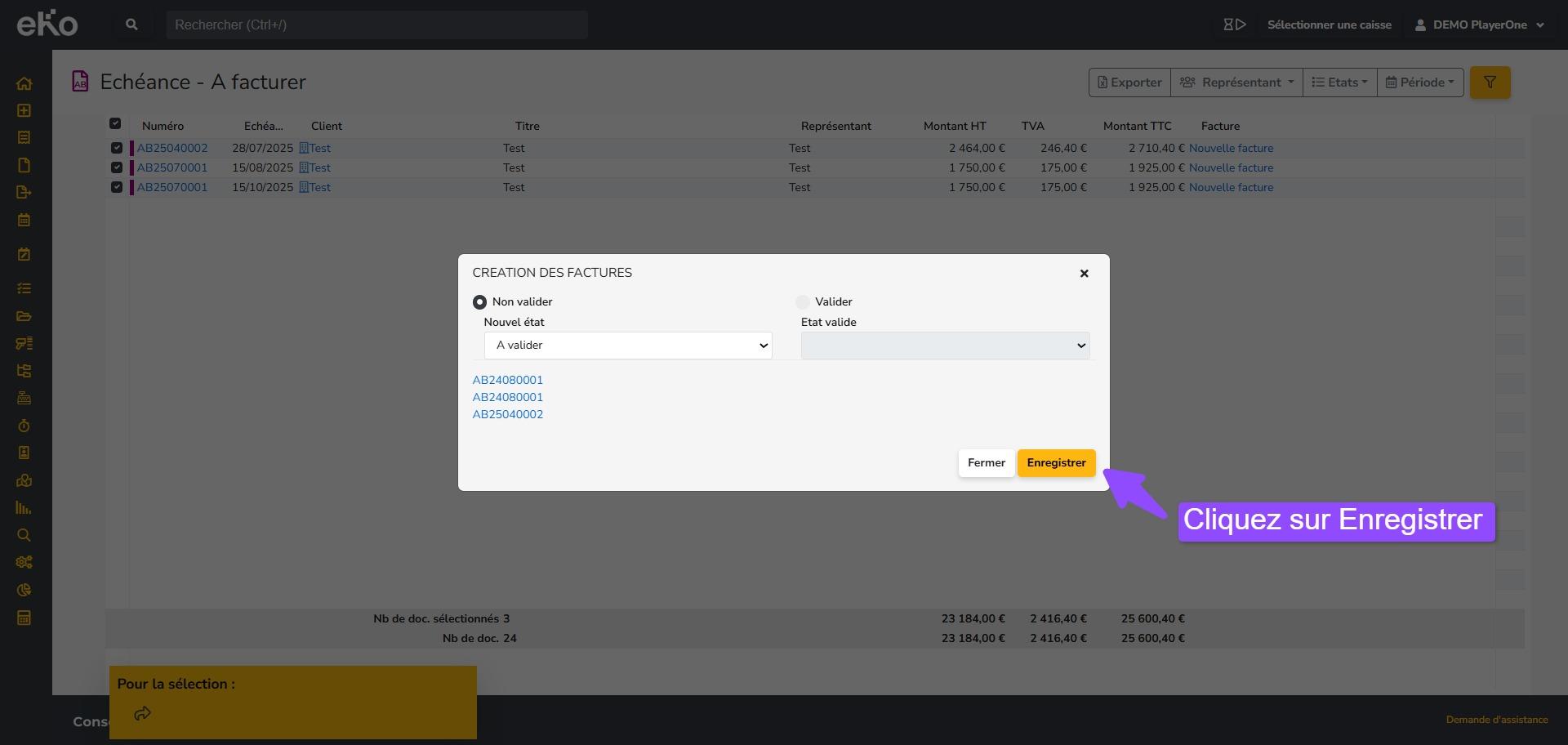Open the Etats menu
Viewport: 1568px width, 745px height.
(x=1339, y=83)
